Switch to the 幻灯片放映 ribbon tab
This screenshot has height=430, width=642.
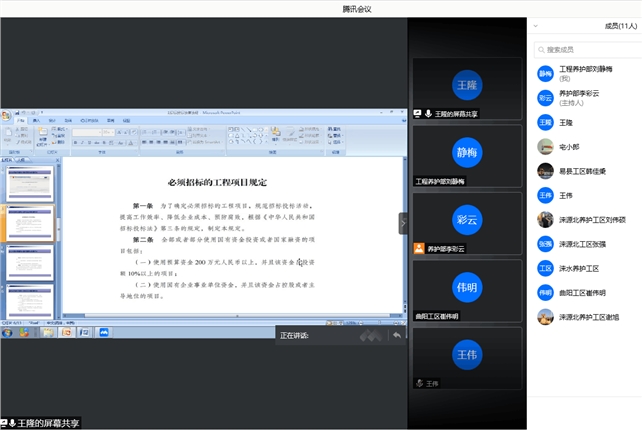pyautogui.click(x=89, y=120)
